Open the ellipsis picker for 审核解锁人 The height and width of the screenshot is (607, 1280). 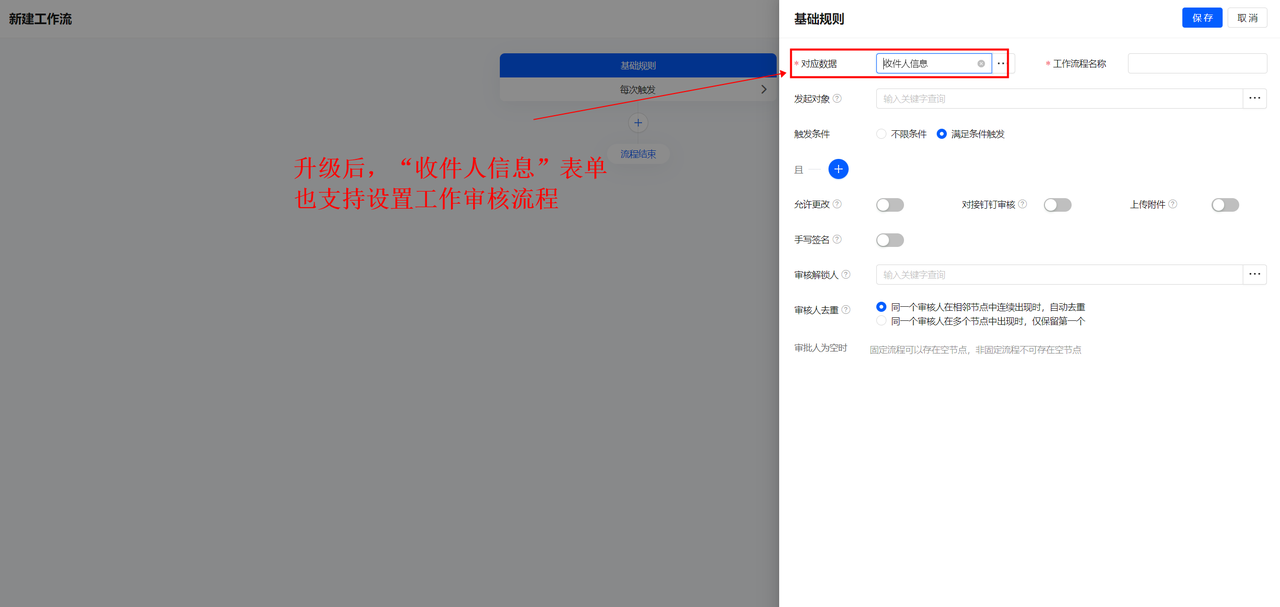point(1255,274)
